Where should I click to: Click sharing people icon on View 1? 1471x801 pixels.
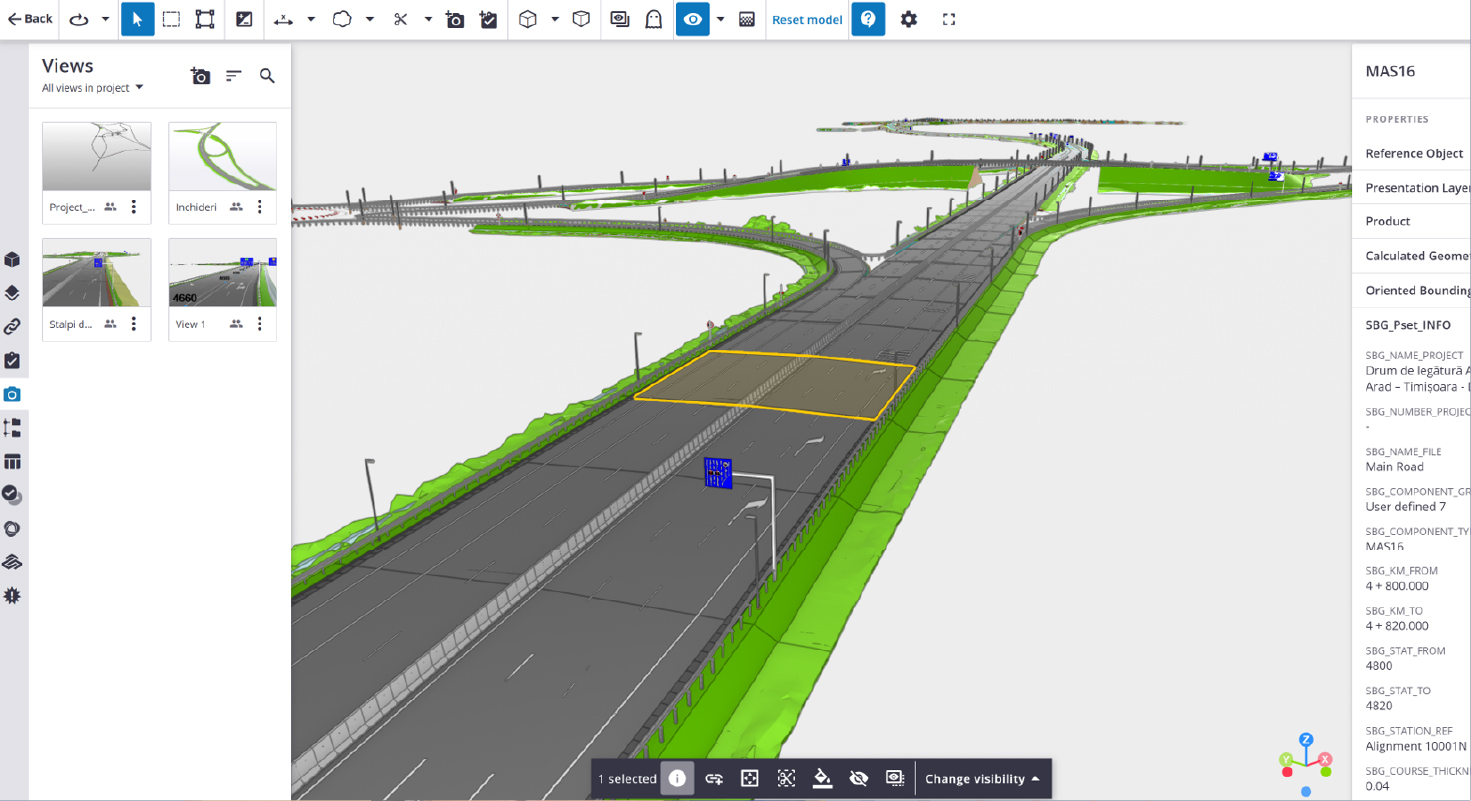(x=236, y=324)
